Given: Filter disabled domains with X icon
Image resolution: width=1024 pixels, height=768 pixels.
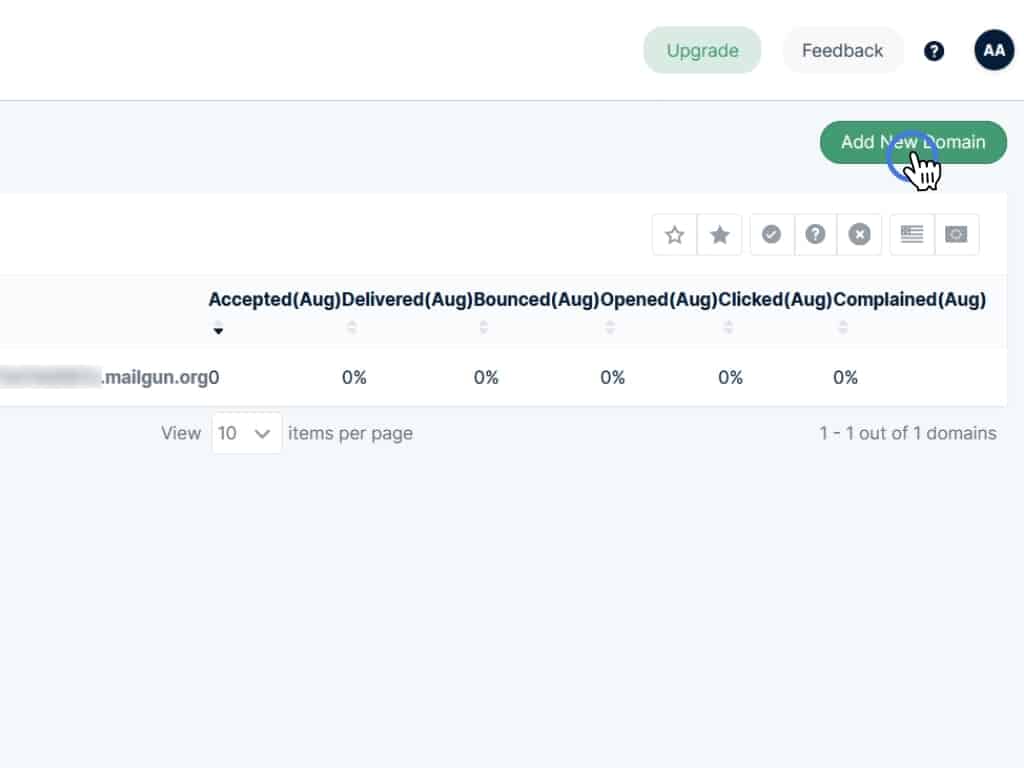Looking at the screenshot, I should coord(860,235).
